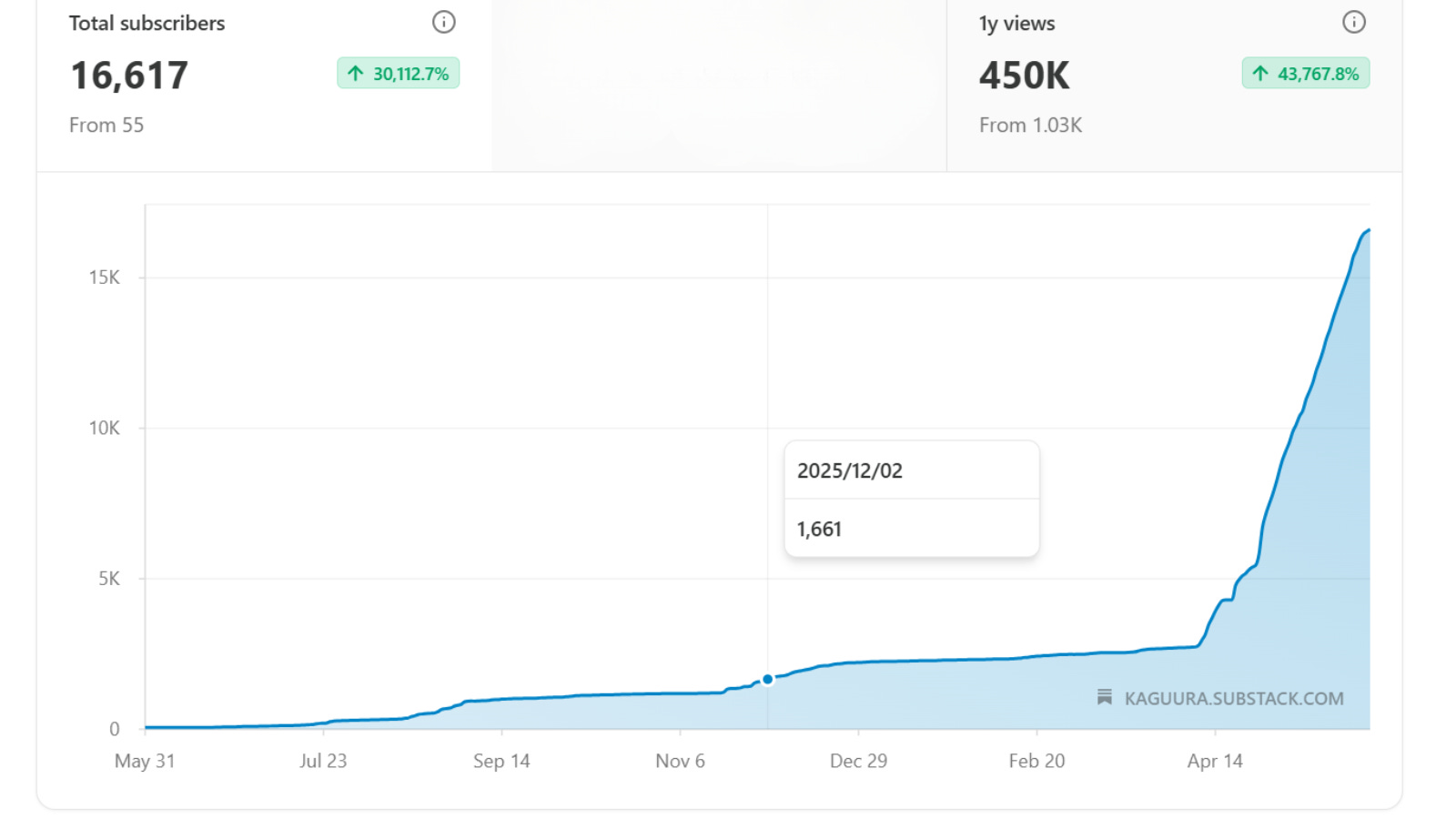
Task: Click the 5K y-axis label
Action: pos(109,579)
